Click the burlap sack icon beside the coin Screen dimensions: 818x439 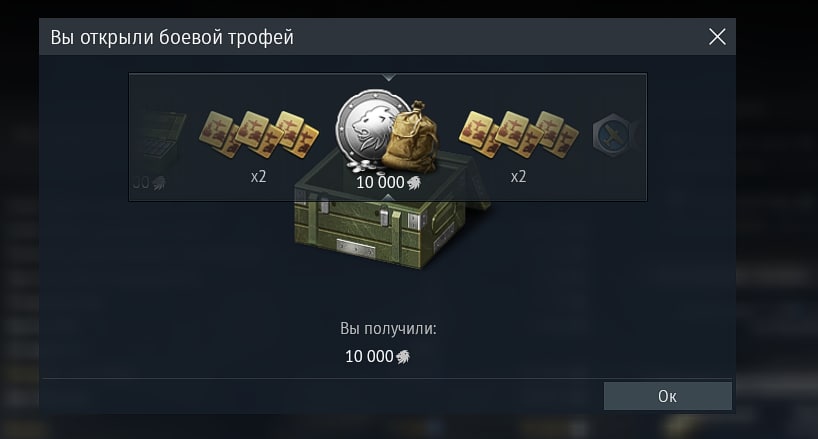click(410, 138)
